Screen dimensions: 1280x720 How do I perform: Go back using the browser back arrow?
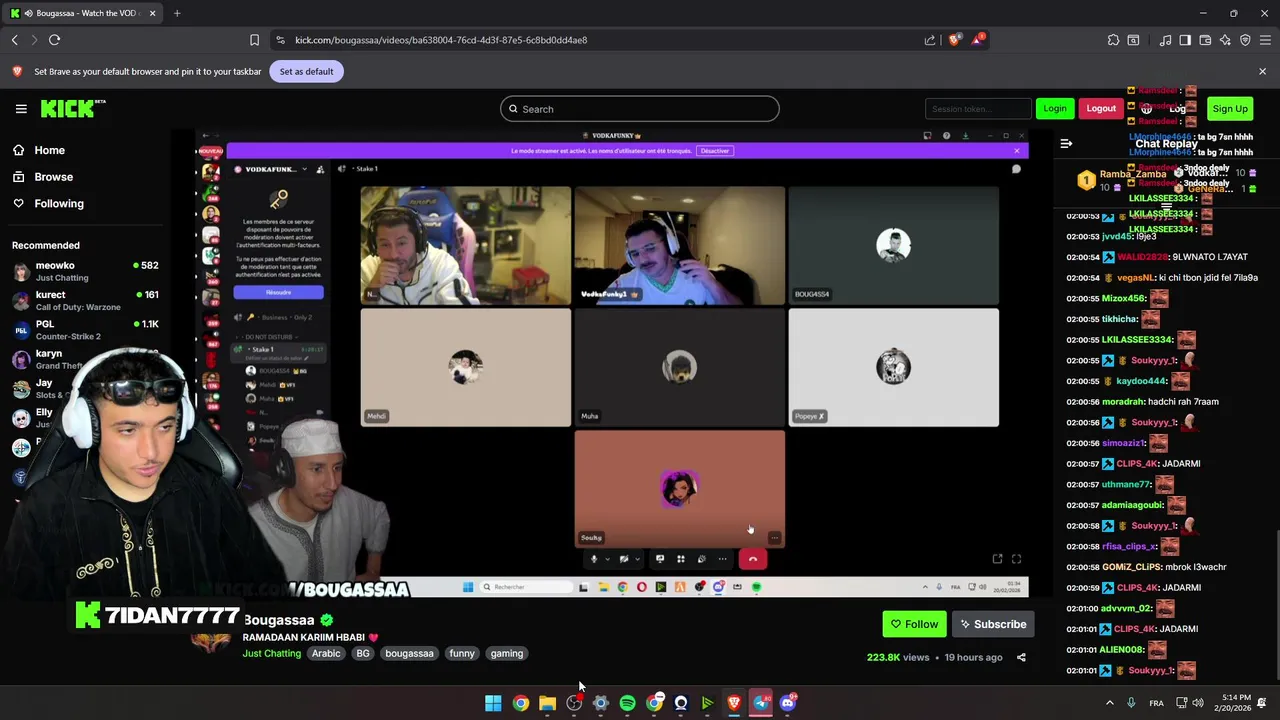[x=14, y=40]
